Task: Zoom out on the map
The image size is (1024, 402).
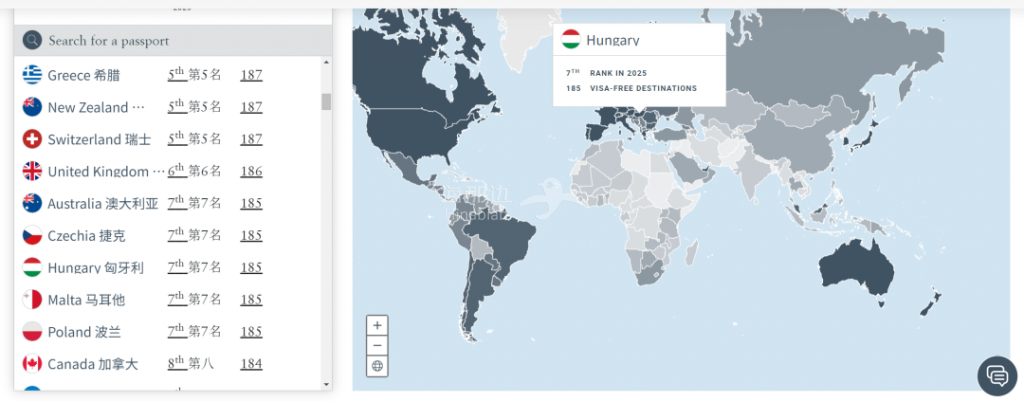Action: tap(377, 345)
